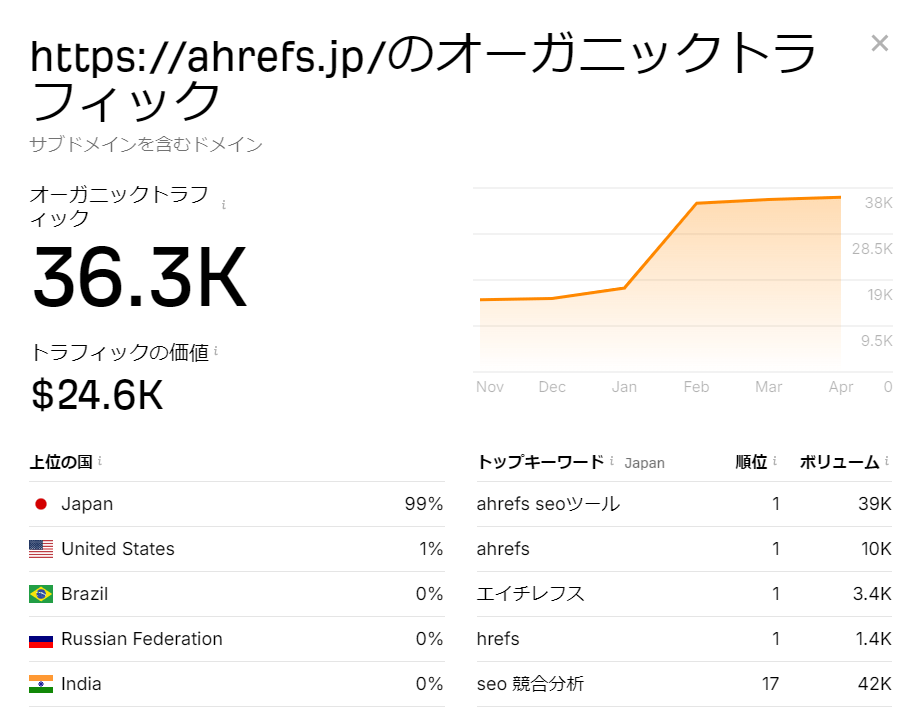
Task: Click the chart peak near Apr
Action: [840, 197]
